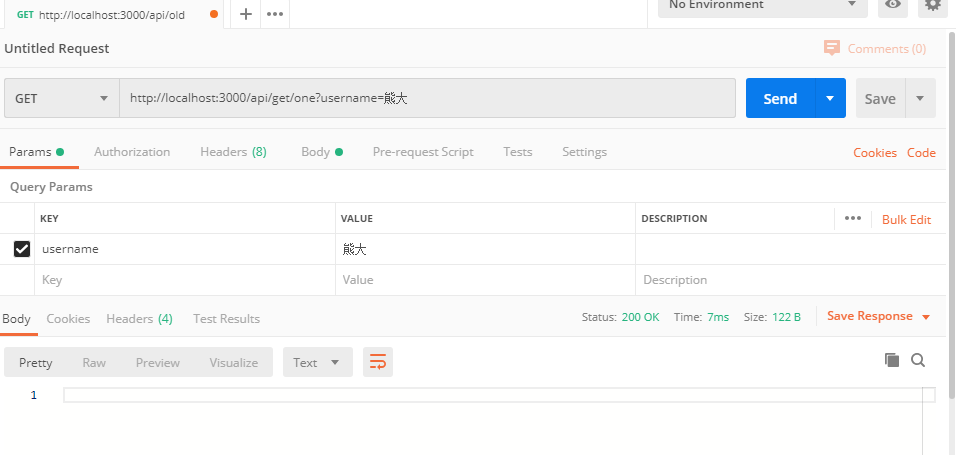
Task: Open the Pre-request Script tab
Action: pyautogui.click(x=423, y=152)
